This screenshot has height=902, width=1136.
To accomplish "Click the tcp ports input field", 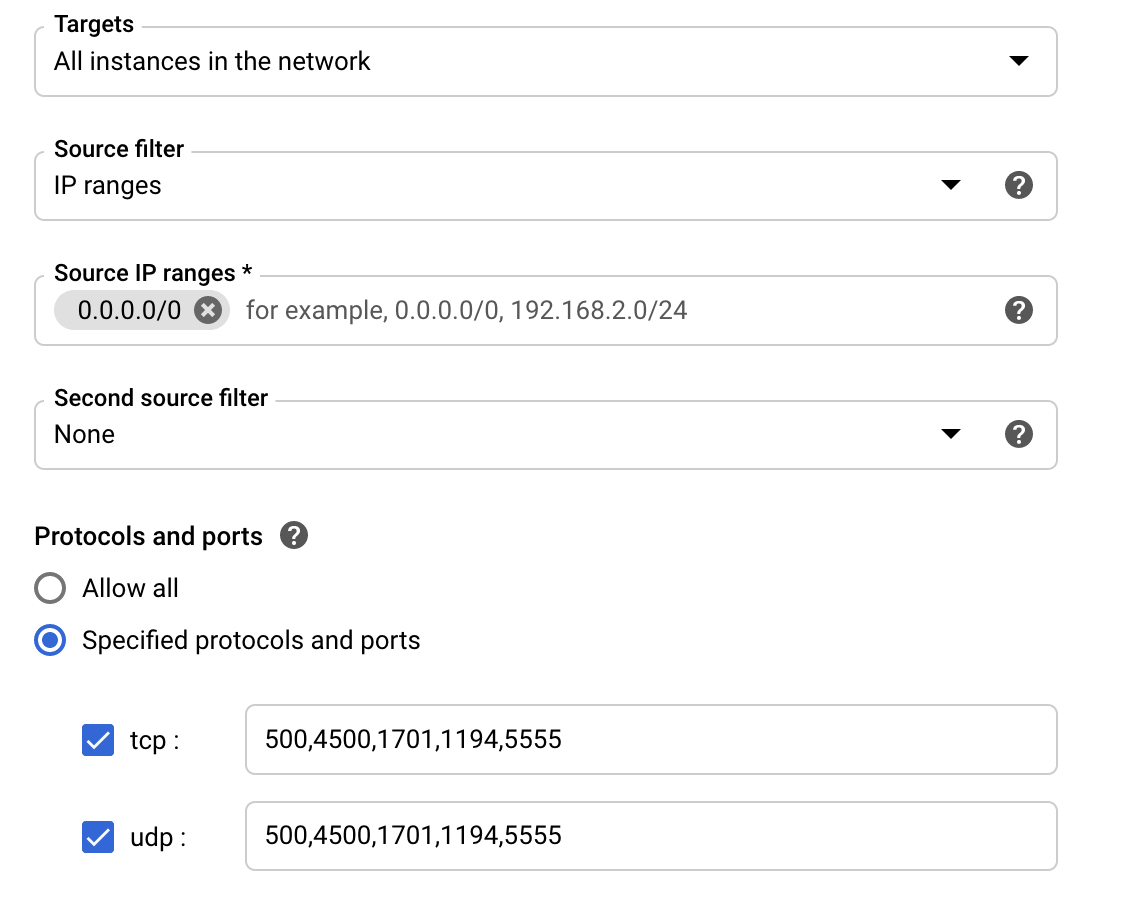I will coord(651,740).
